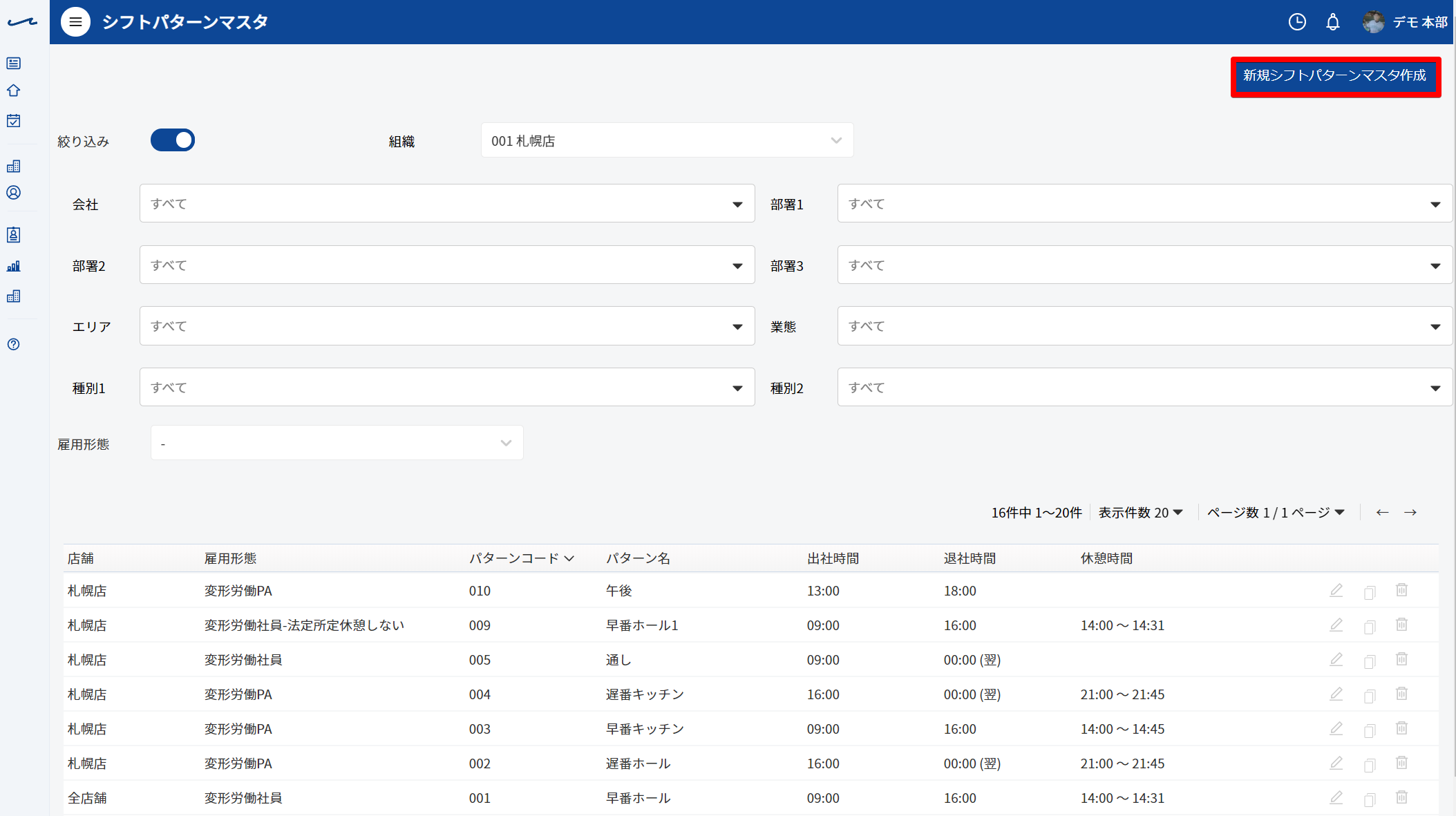
Task: Delete pattern 010 午後 row
Action: [1401, 590]
